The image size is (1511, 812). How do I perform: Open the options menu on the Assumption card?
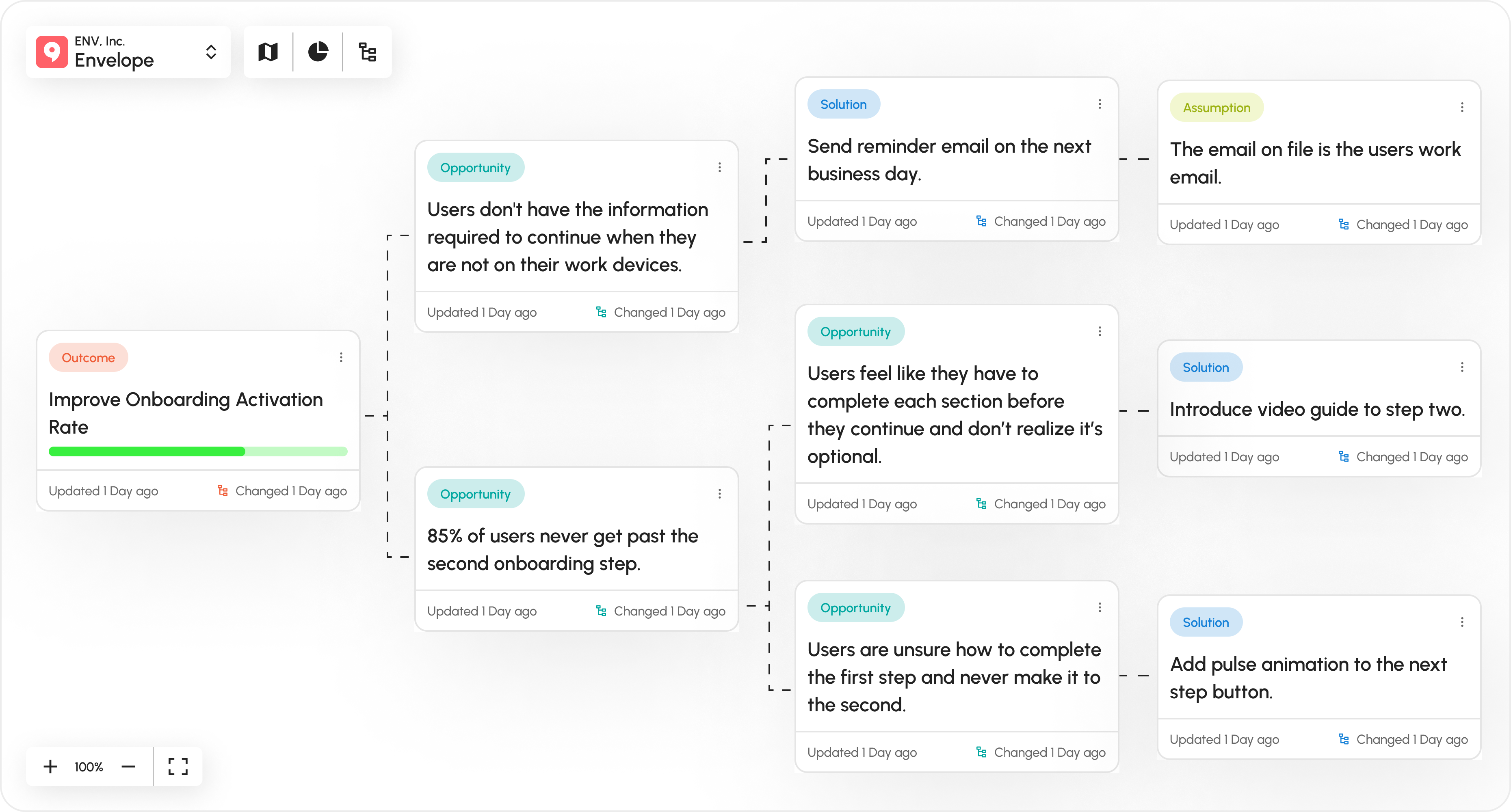coord(1462,107)
